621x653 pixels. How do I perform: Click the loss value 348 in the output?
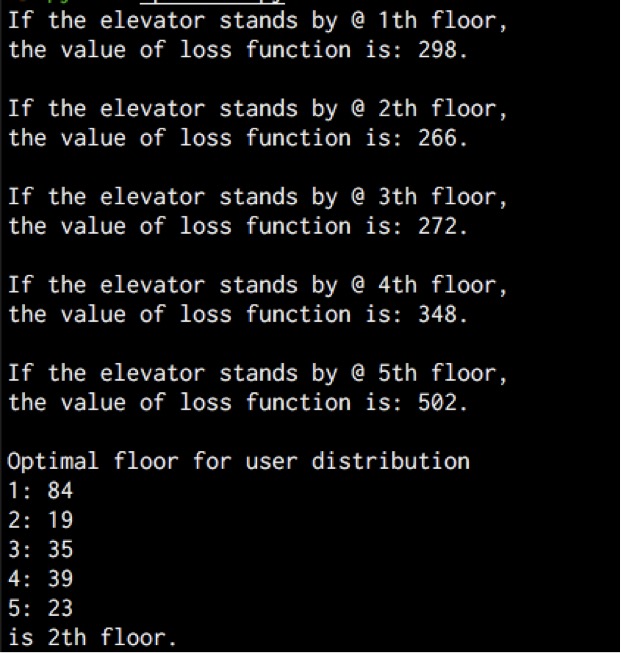coord(437,314)
